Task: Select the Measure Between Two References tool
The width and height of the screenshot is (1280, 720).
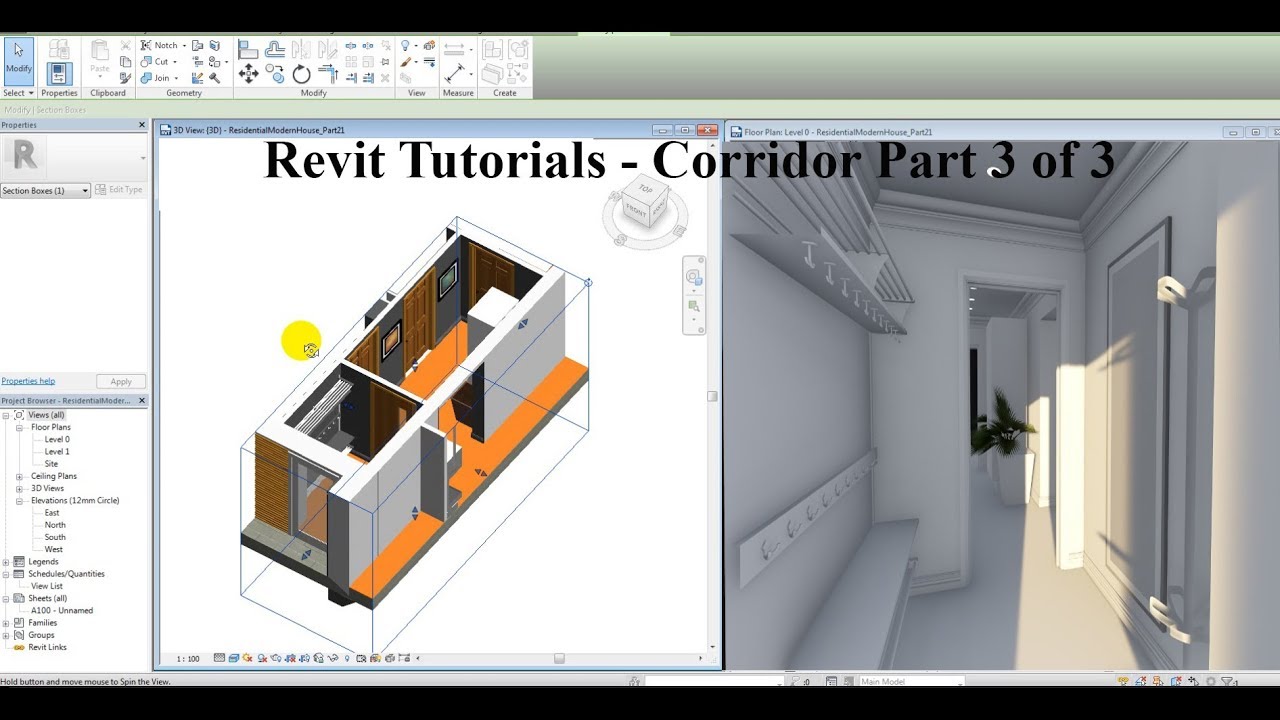Action: click(454, 73)
